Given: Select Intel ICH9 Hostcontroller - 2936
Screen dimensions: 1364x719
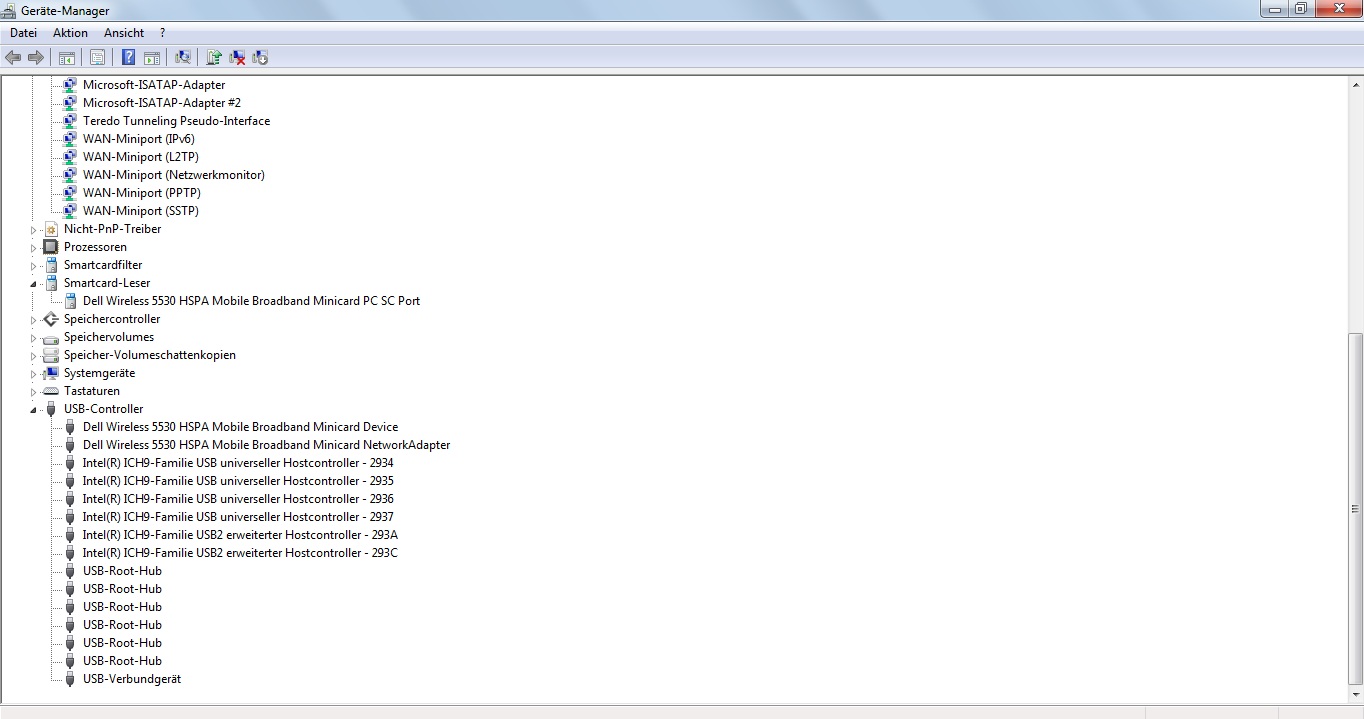Looking at the screenshot, I should coord(238,498).
